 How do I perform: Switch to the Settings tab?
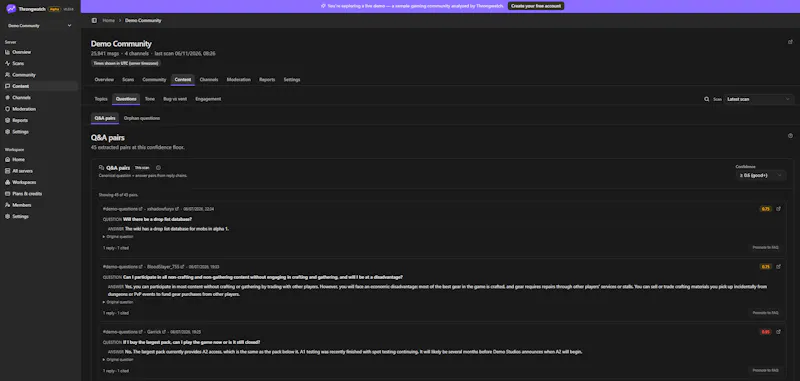coord(292,80)
